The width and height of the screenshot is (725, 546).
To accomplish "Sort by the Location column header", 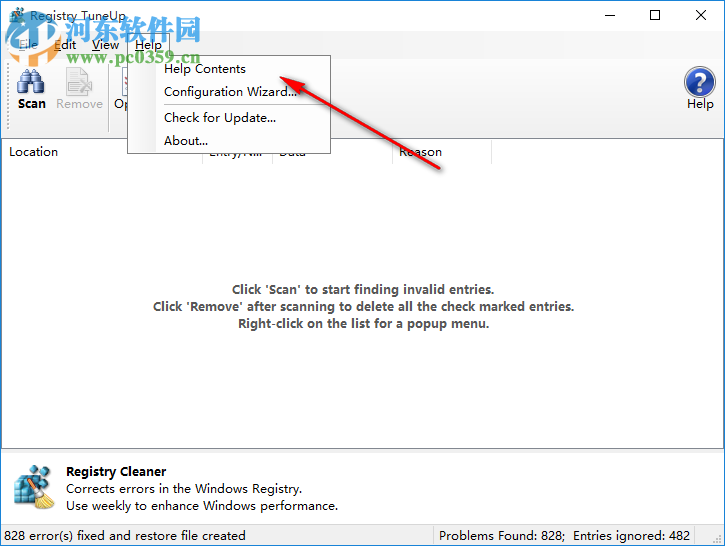I will pos(33,152).
